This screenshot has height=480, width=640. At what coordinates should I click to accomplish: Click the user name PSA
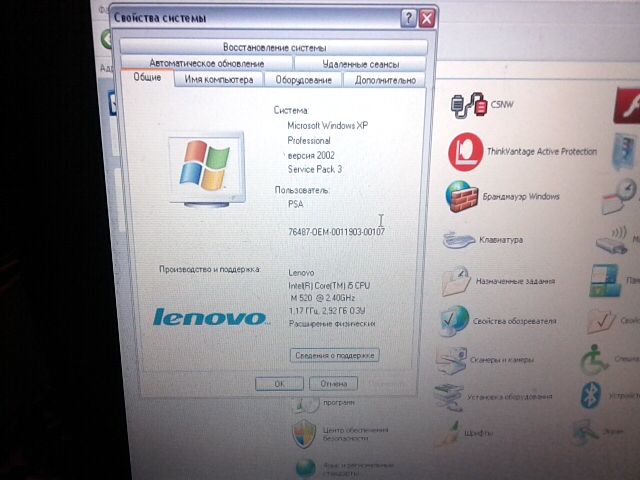pos(296,204)
